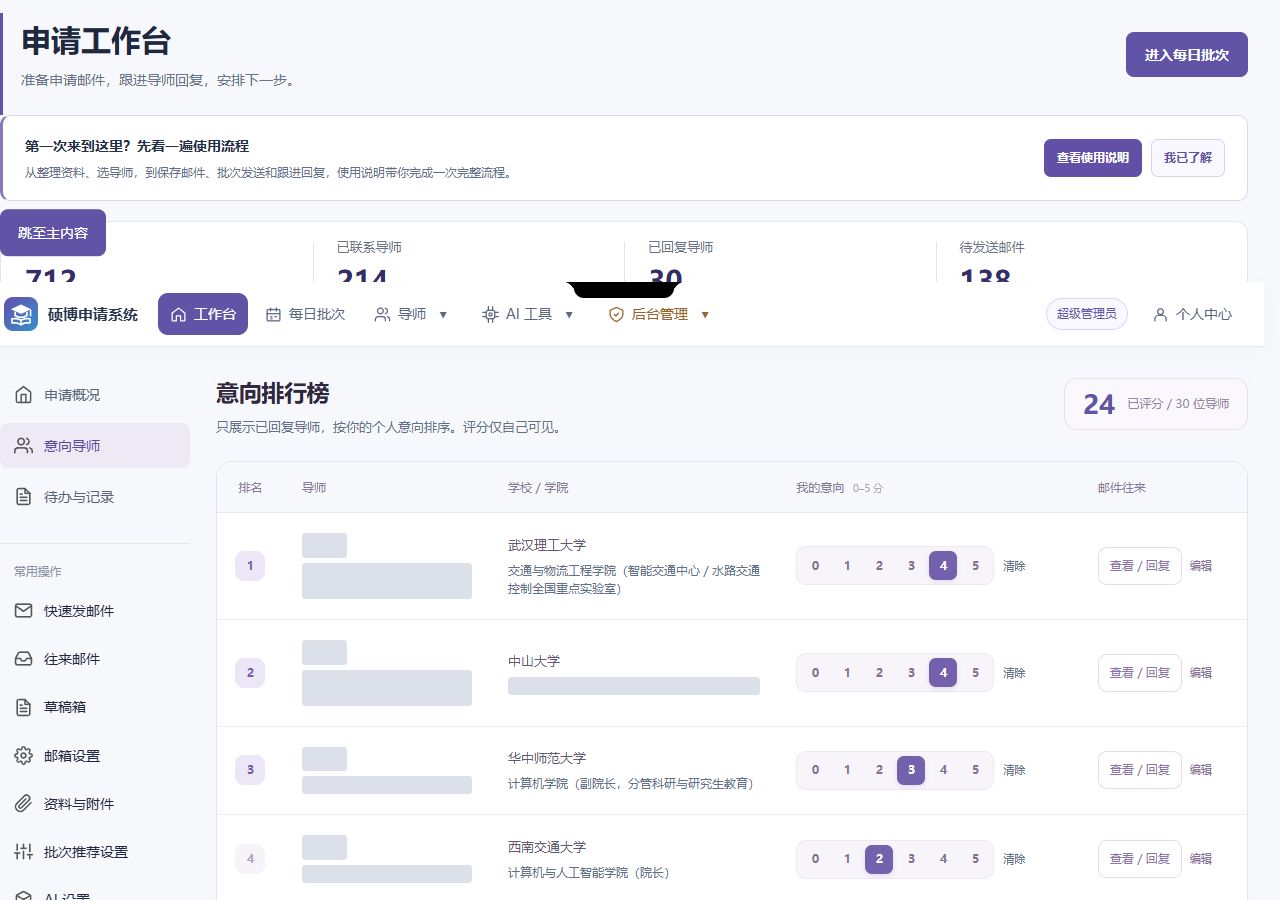Image resolution: width=1280 pixels, height=900 pixels.
Task: Click the user icon beside 个人中心
Action: 1160,314
